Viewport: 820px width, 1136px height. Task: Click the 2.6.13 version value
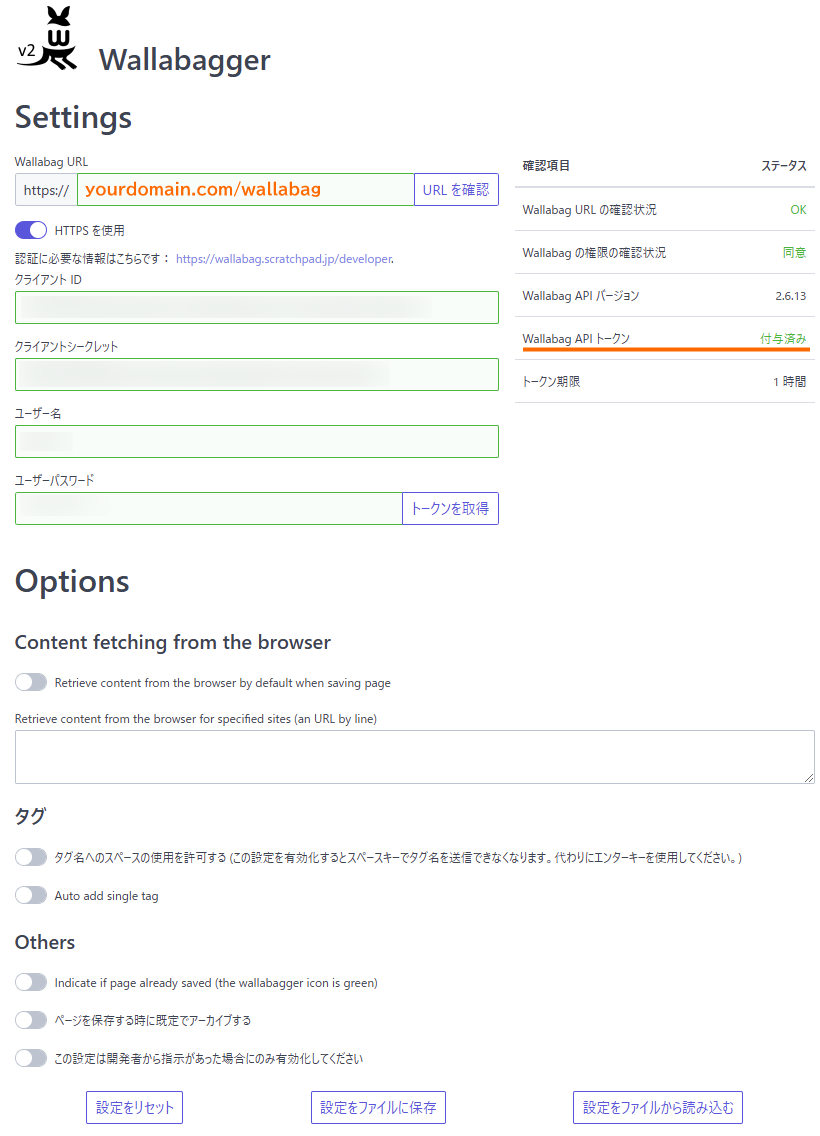tap(790, 296)
